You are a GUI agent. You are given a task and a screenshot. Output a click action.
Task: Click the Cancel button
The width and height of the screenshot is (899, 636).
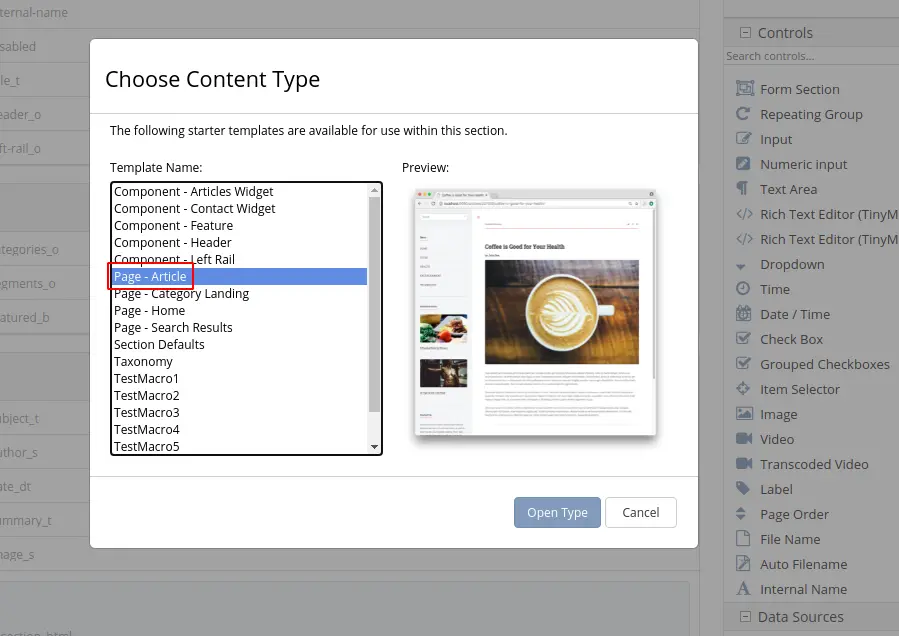641,513
